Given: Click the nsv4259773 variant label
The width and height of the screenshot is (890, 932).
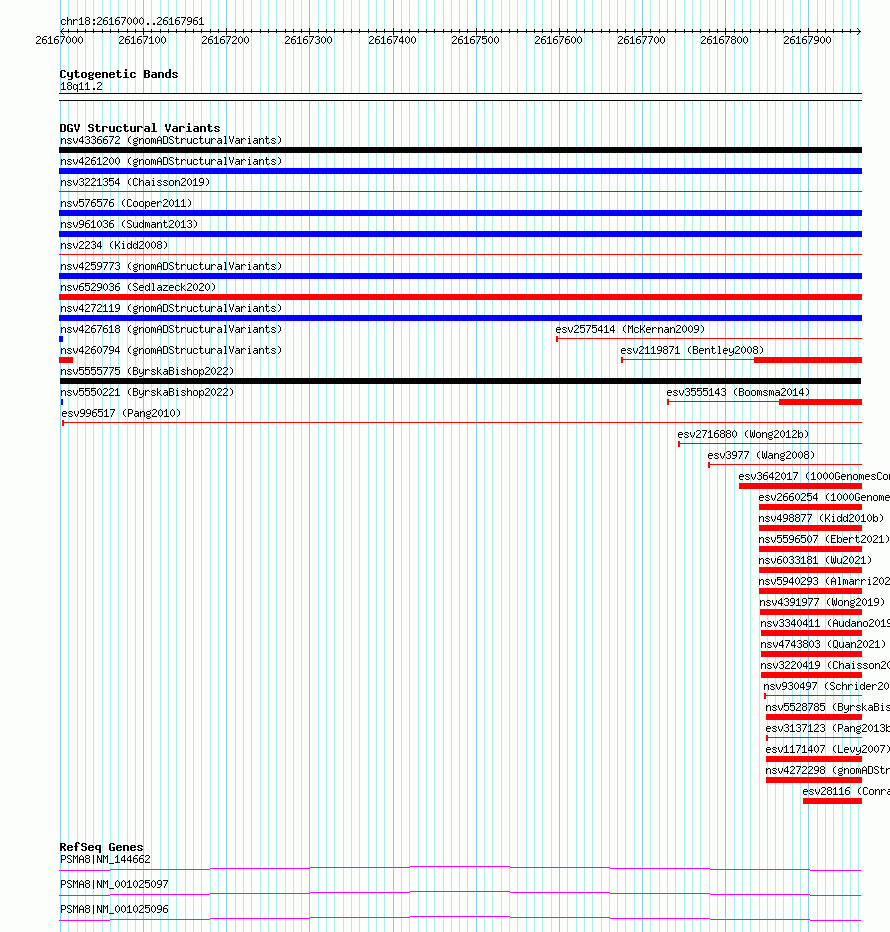Looking at the screenshot, I should [x=171, y=266].
